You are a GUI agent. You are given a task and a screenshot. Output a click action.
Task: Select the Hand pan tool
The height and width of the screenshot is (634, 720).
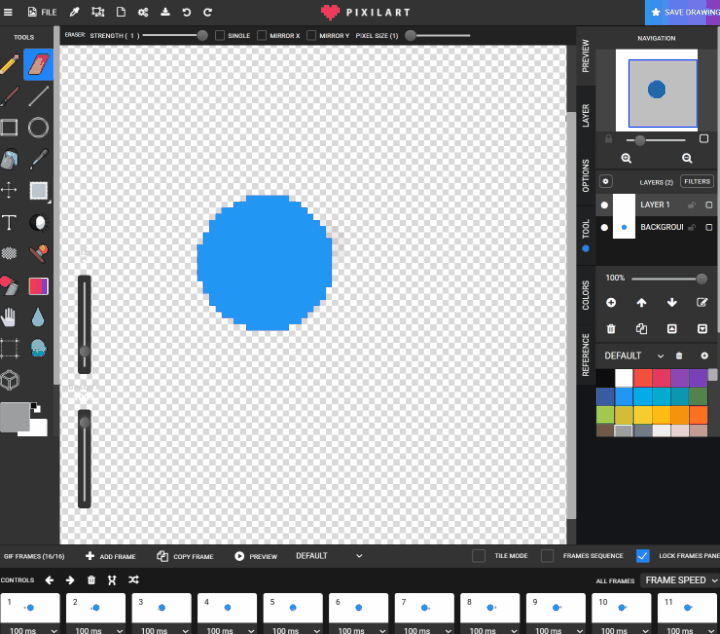click(x=8, y=317)
